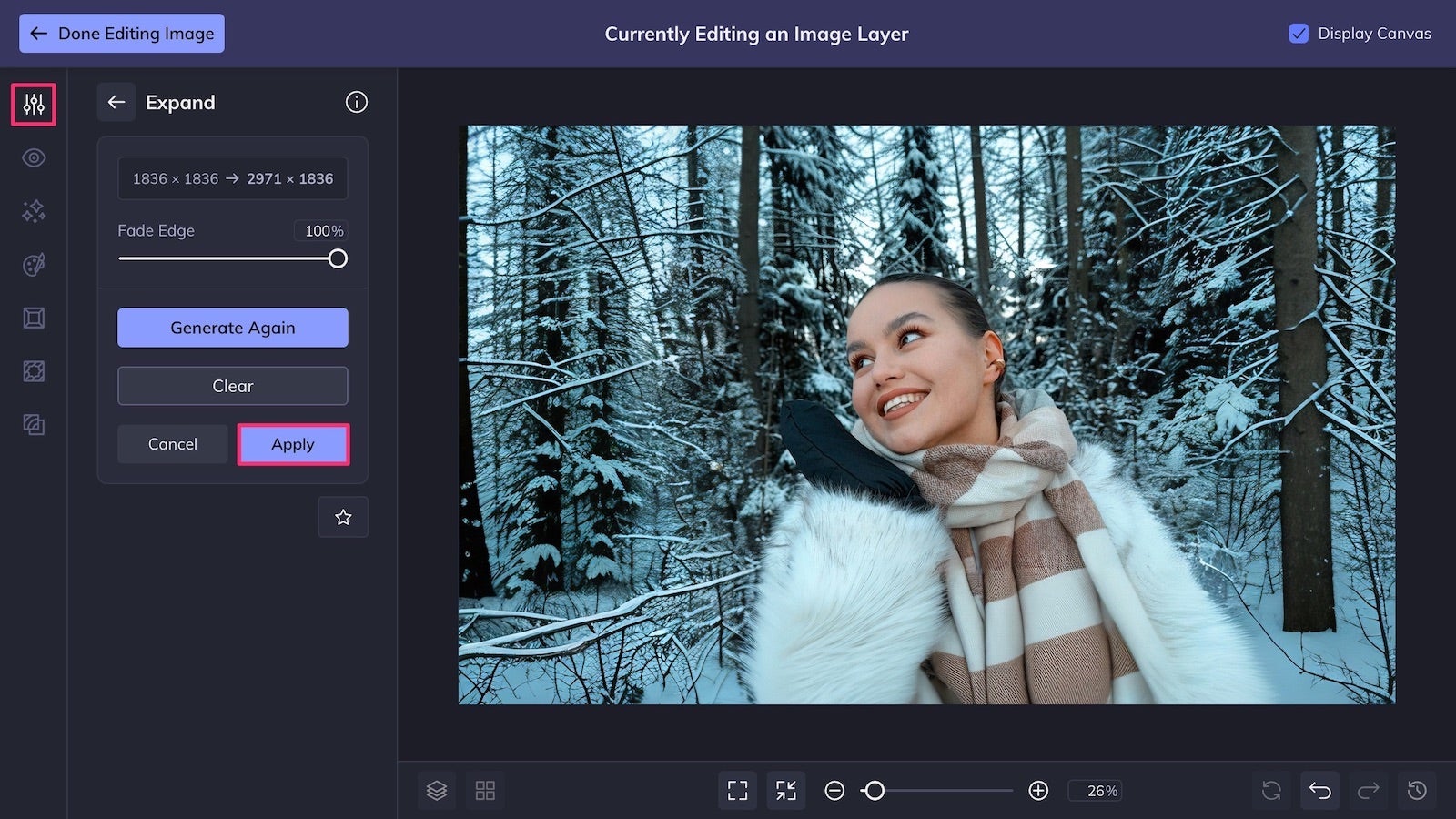Image resolution: width=1456 pixels, height=819 pixels.
Task: Apply the Expand result
Action: [x=293, y=444]
